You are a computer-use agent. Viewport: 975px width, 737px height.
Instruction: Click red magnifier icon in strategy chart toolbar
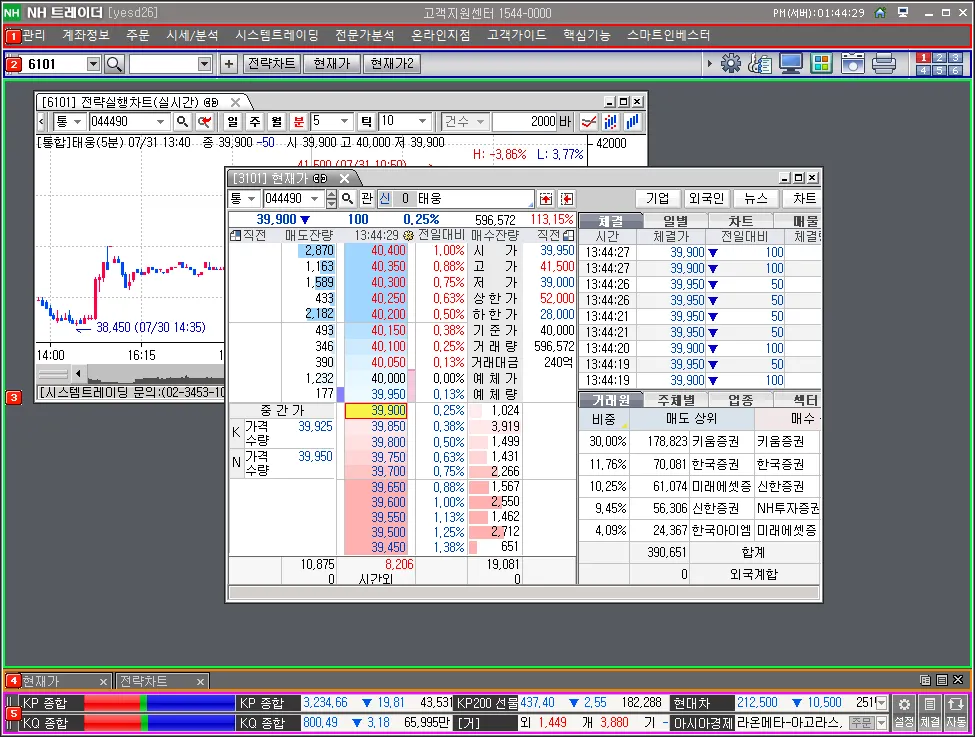pyautogui.click(x=204, y=121)
